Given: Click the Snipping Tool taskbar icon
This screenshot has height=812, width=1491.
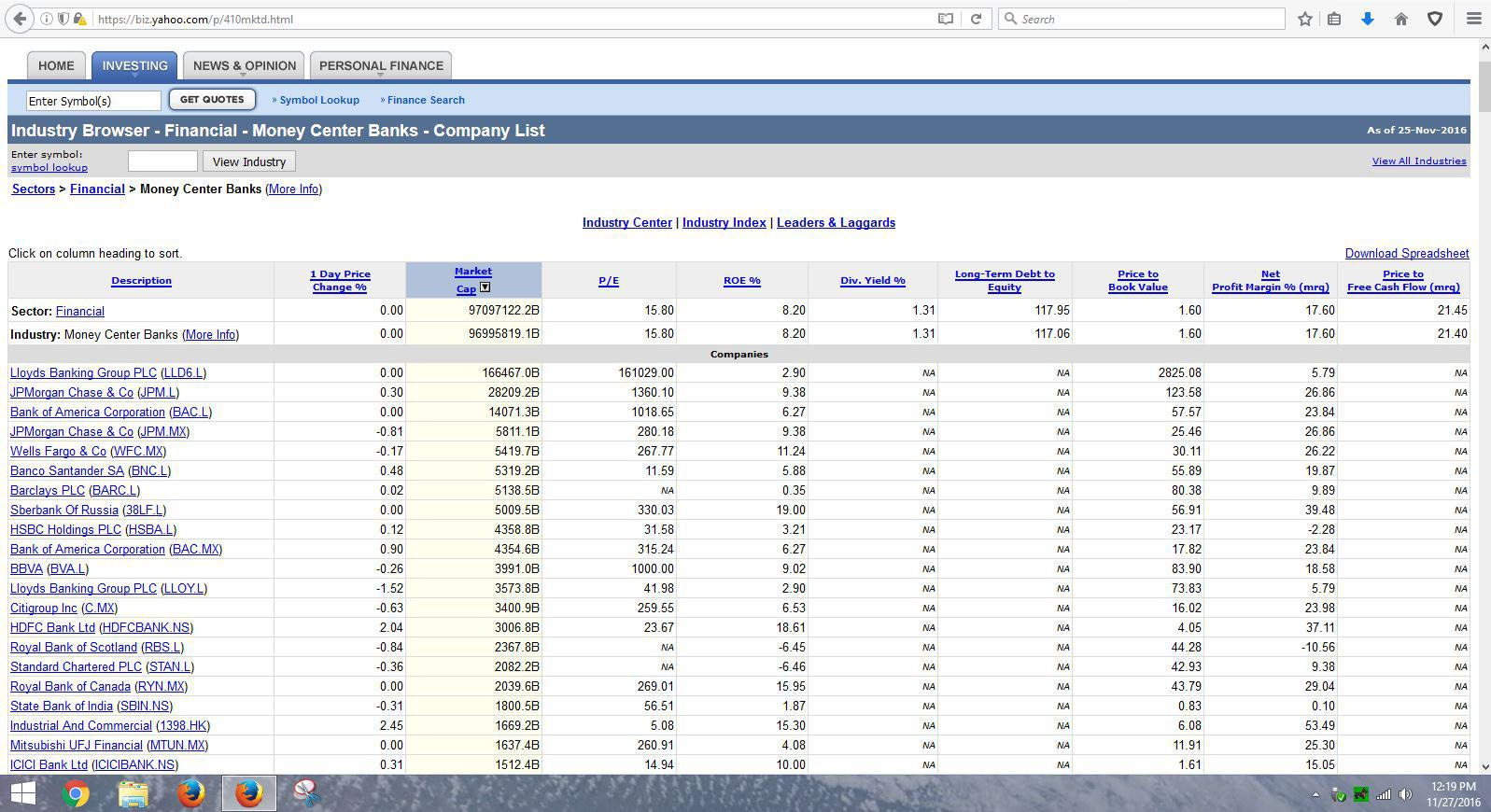Looking at the screenshot, I should pyautogui.click(x=306, y=793).
